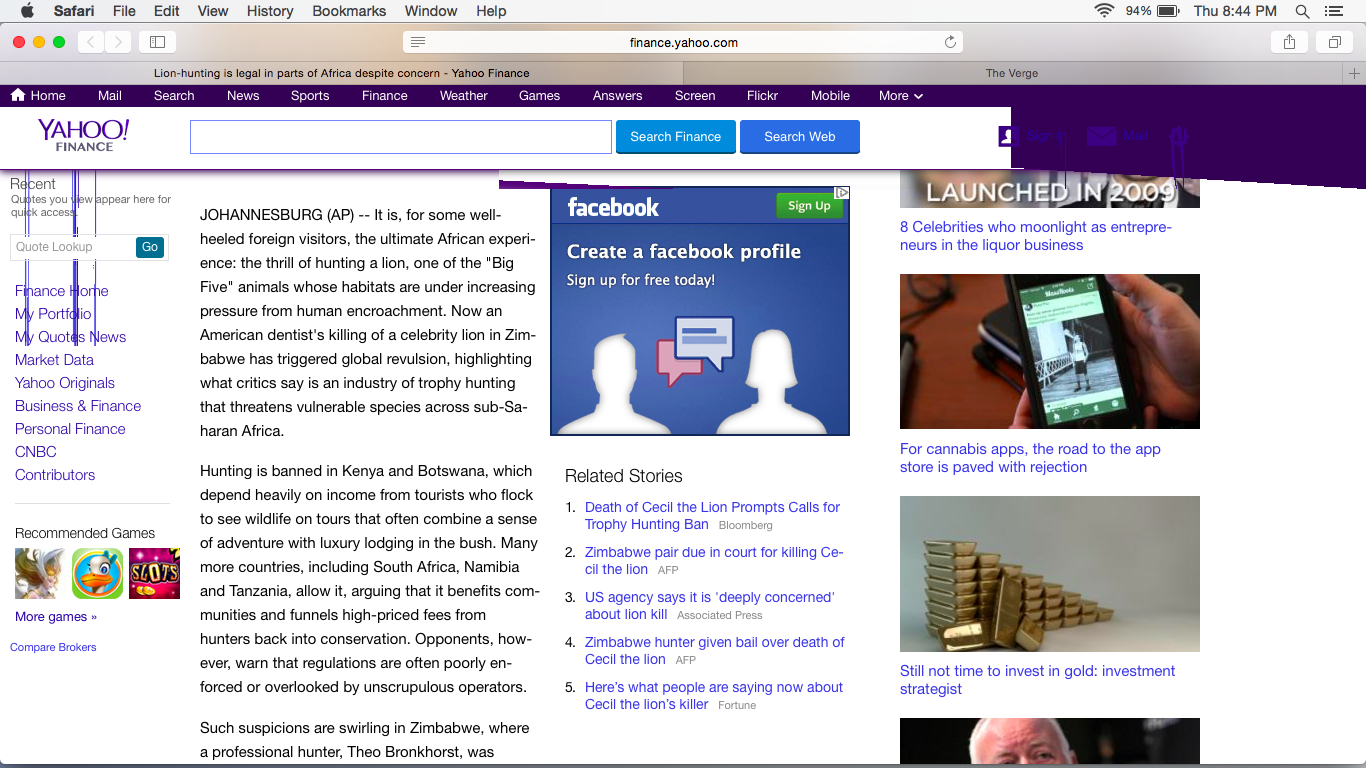Open the Slots game icon
1366x768 pixels.
[x=154, y=574]
